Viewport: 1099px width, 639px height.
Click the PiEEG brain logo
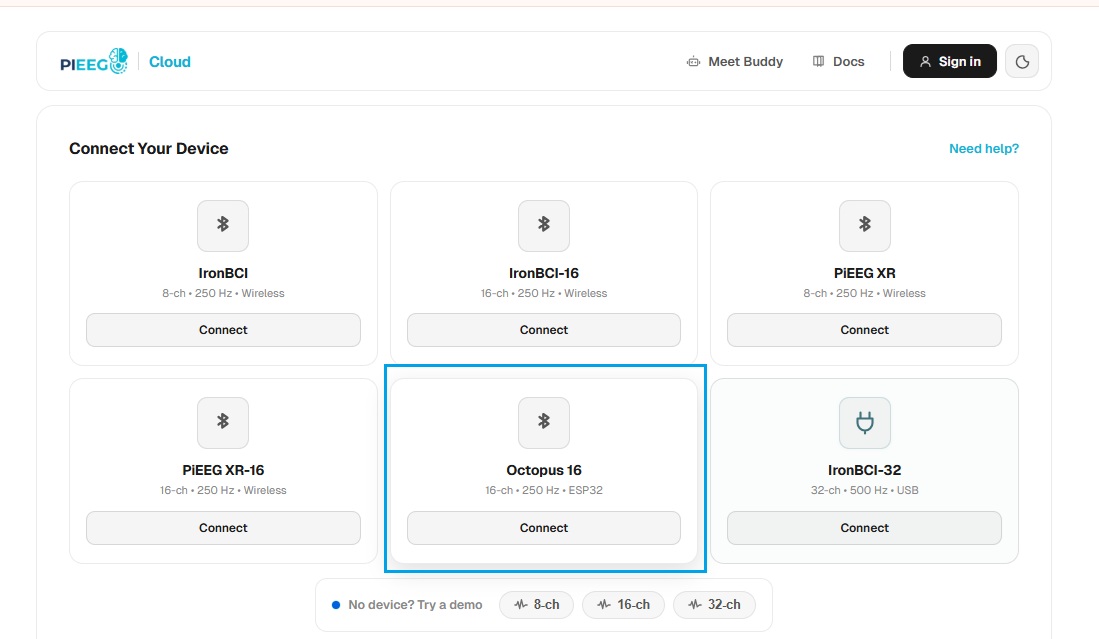94,62
